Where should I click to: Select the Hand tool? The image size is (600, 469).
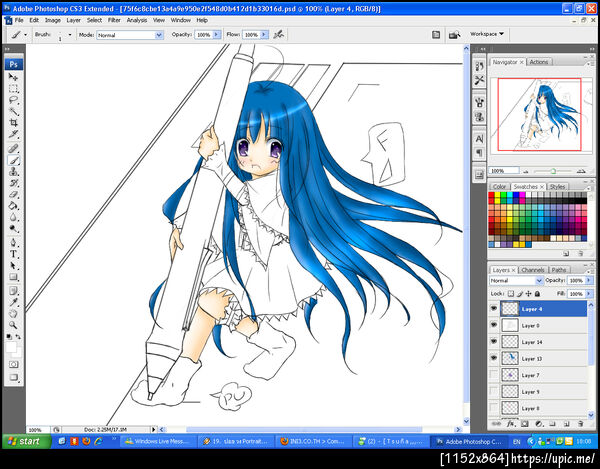tap(13, 314)
